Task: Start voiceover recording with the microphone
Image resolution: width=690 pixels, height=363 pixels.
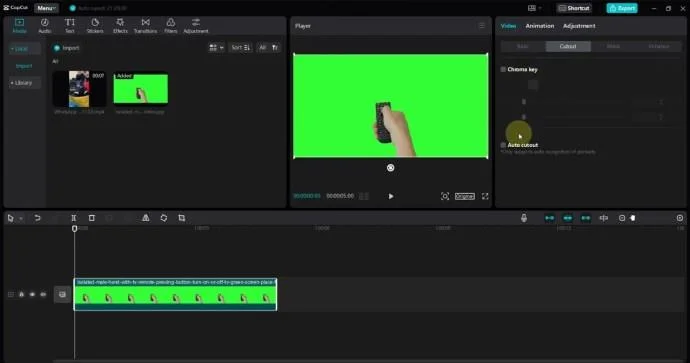Action: point(524,218)
